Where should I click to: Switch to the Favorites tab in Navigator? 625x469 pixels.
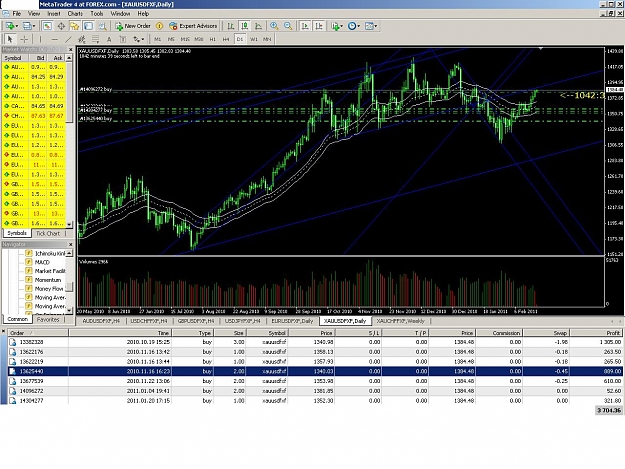(48, 320)
